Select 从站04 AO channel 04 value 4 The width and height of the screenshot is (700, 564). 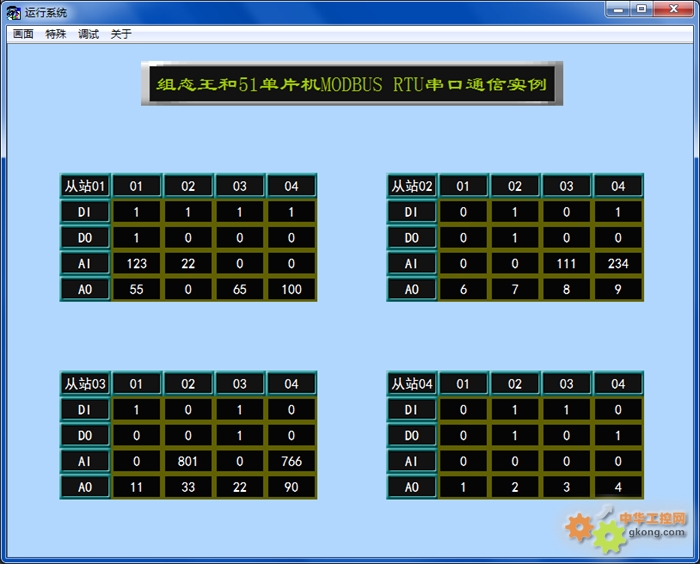(618, 487)
